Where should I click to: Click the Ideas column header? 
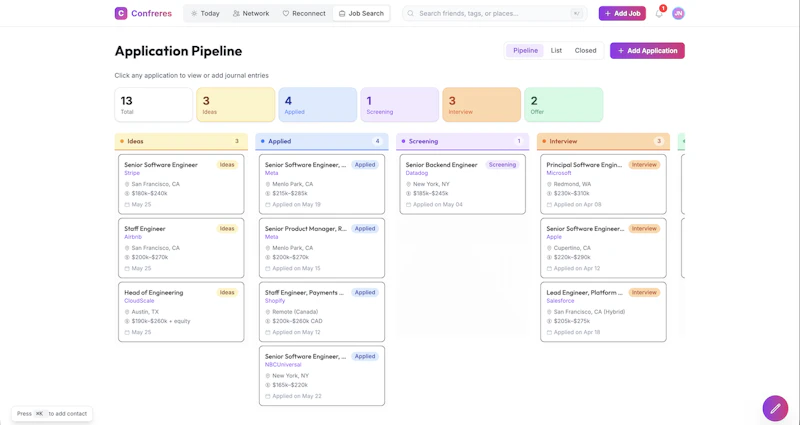(181, 141)
